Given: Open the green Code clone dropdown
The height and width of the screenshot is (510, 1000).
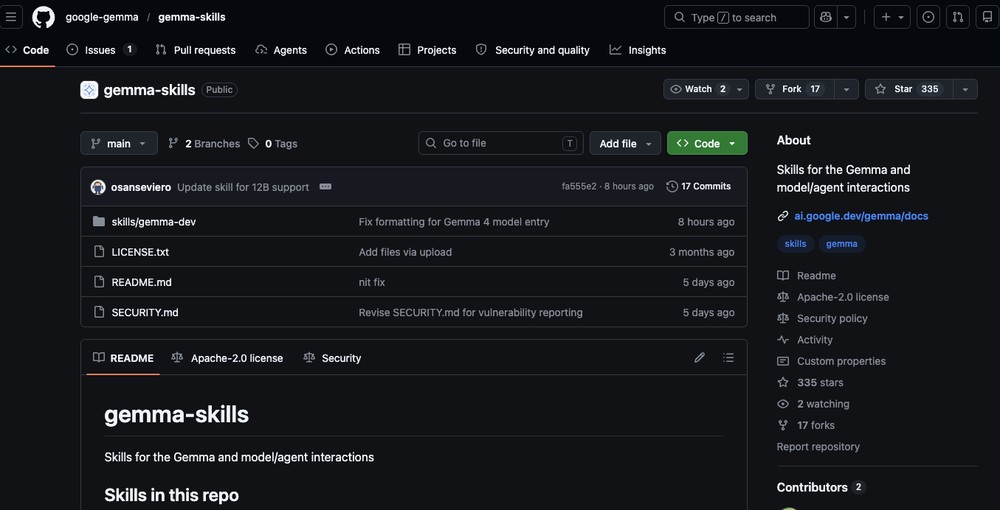Looking at the screenshot, I should point(707,143).
